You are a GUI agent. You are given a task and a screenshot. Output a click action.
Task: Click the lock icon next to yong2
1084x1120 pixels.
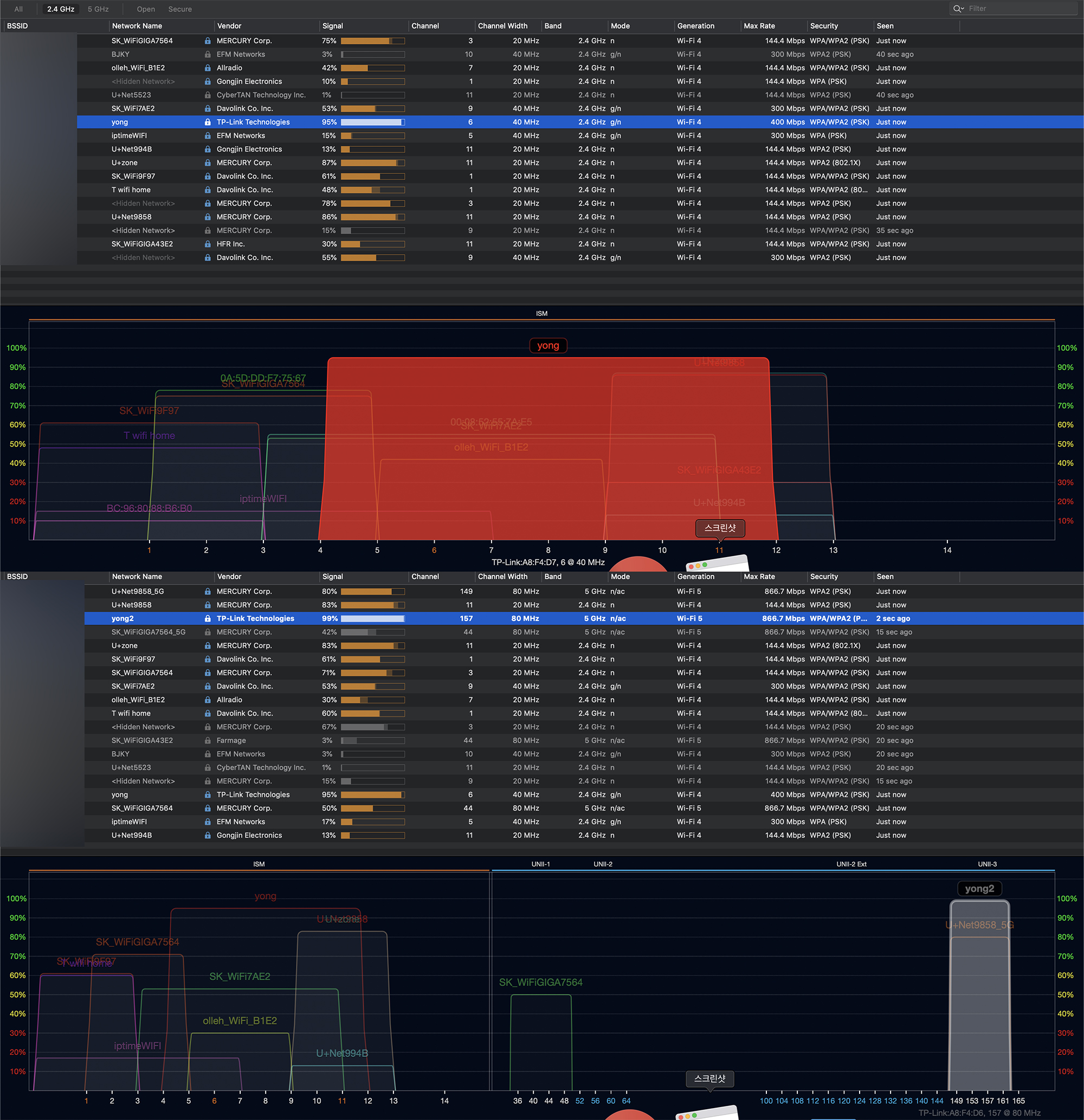208,619
